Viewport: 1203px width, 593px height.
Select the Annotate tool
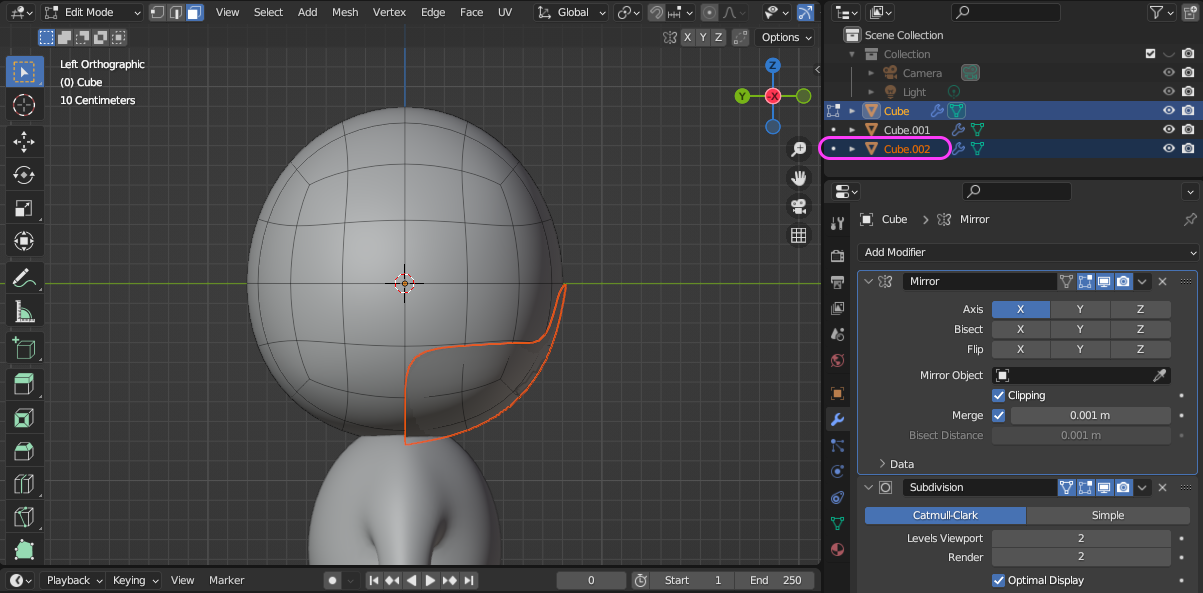click(x=24, y=277)
